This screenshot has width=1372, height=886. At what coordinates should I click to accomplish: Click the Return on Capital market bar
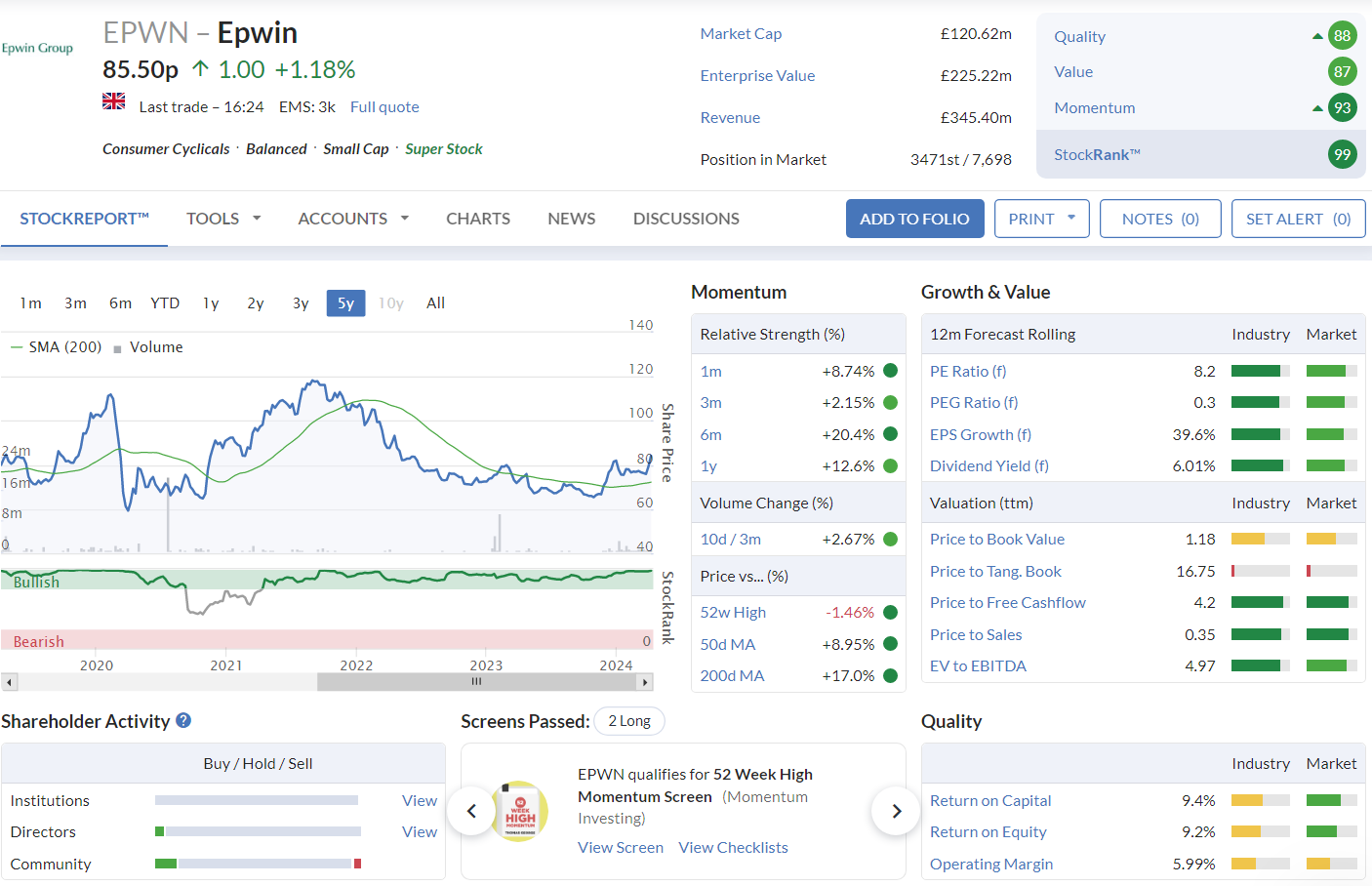pyautogui.click(x=1332, y=800)
